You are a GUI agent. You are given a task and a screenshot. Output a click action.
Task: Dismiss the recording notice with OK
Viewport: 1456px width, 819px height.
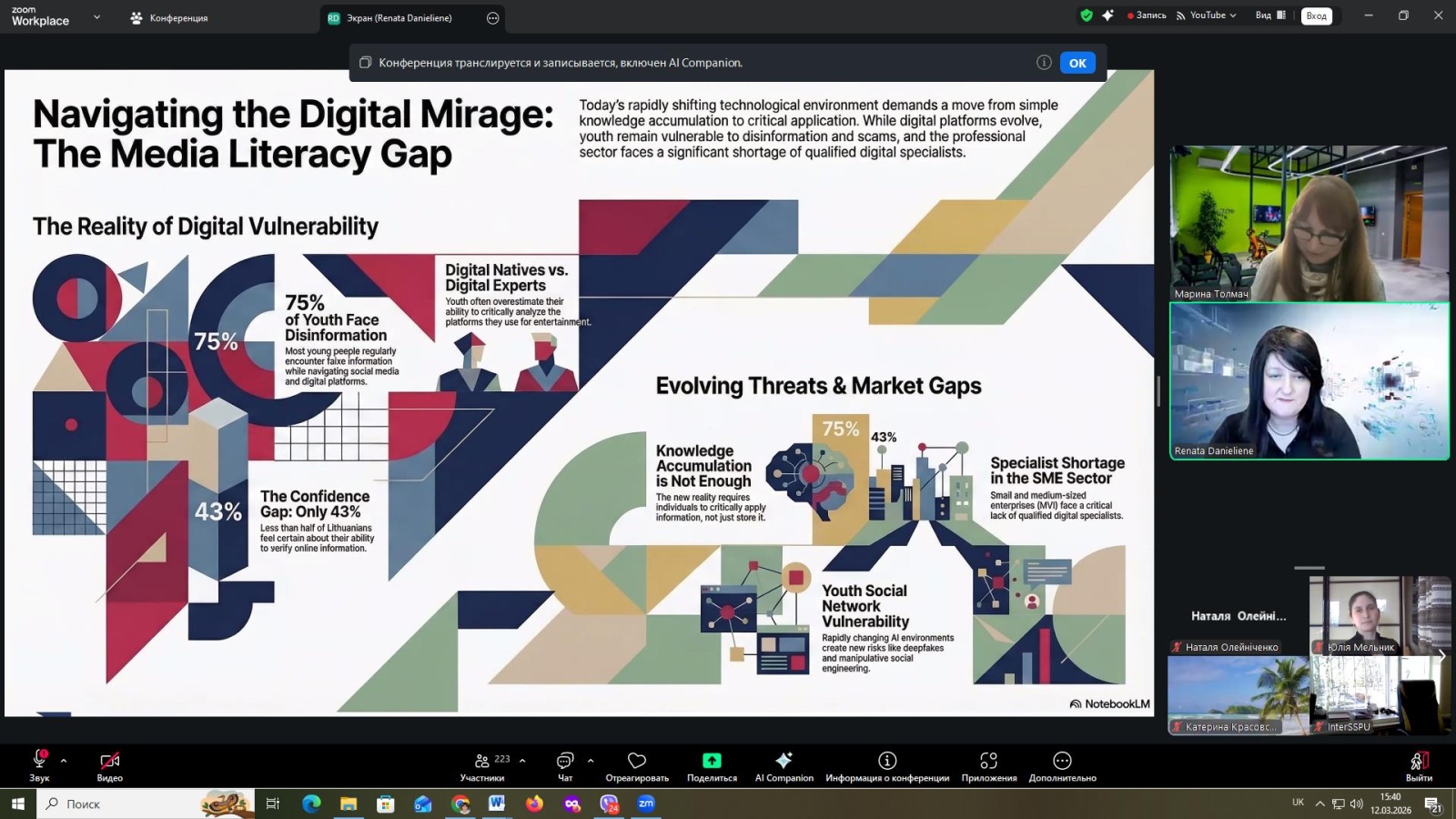click(x=1077, y=63)
